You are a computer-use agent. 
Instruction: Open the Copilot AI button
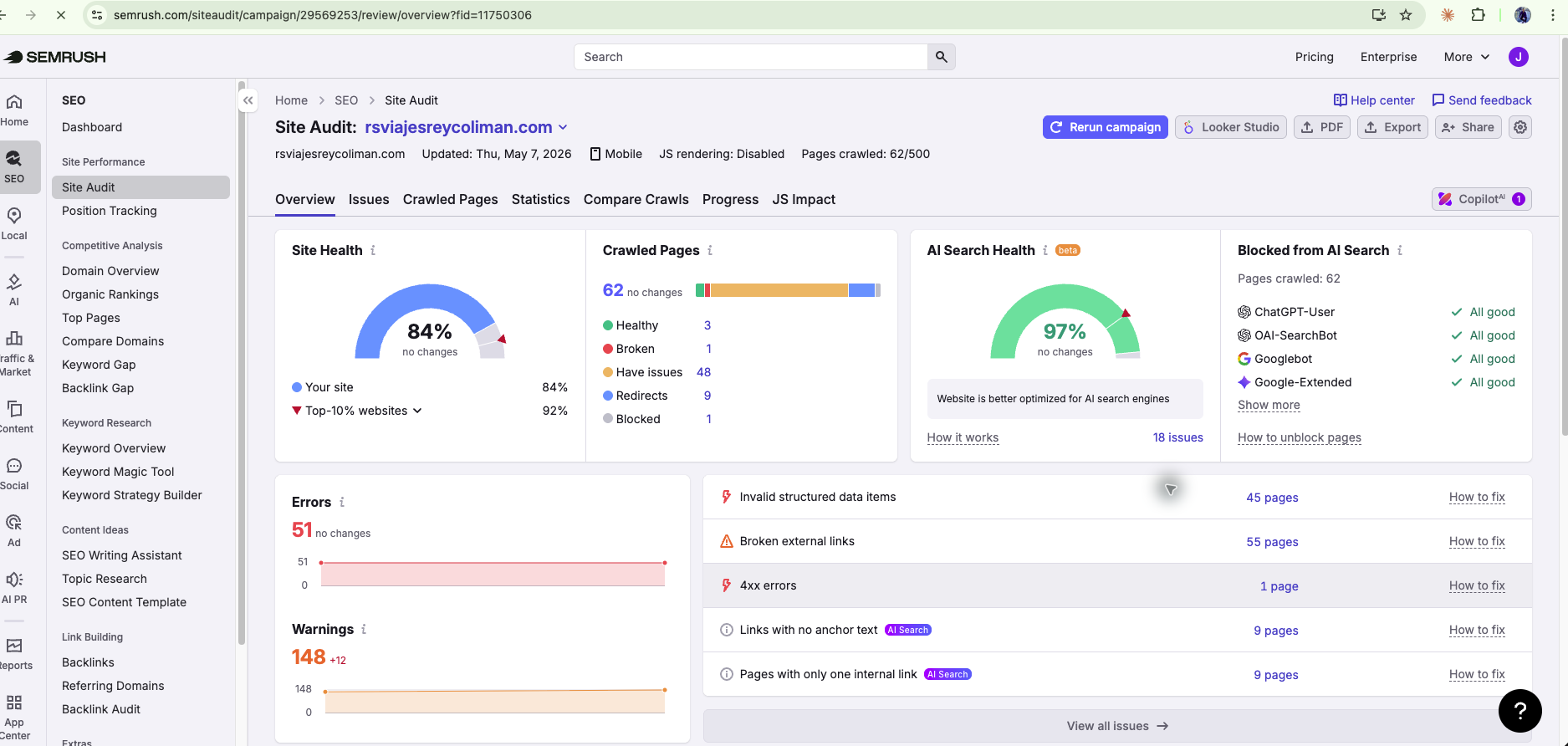pyautogui.click(x=1482, y=199)
